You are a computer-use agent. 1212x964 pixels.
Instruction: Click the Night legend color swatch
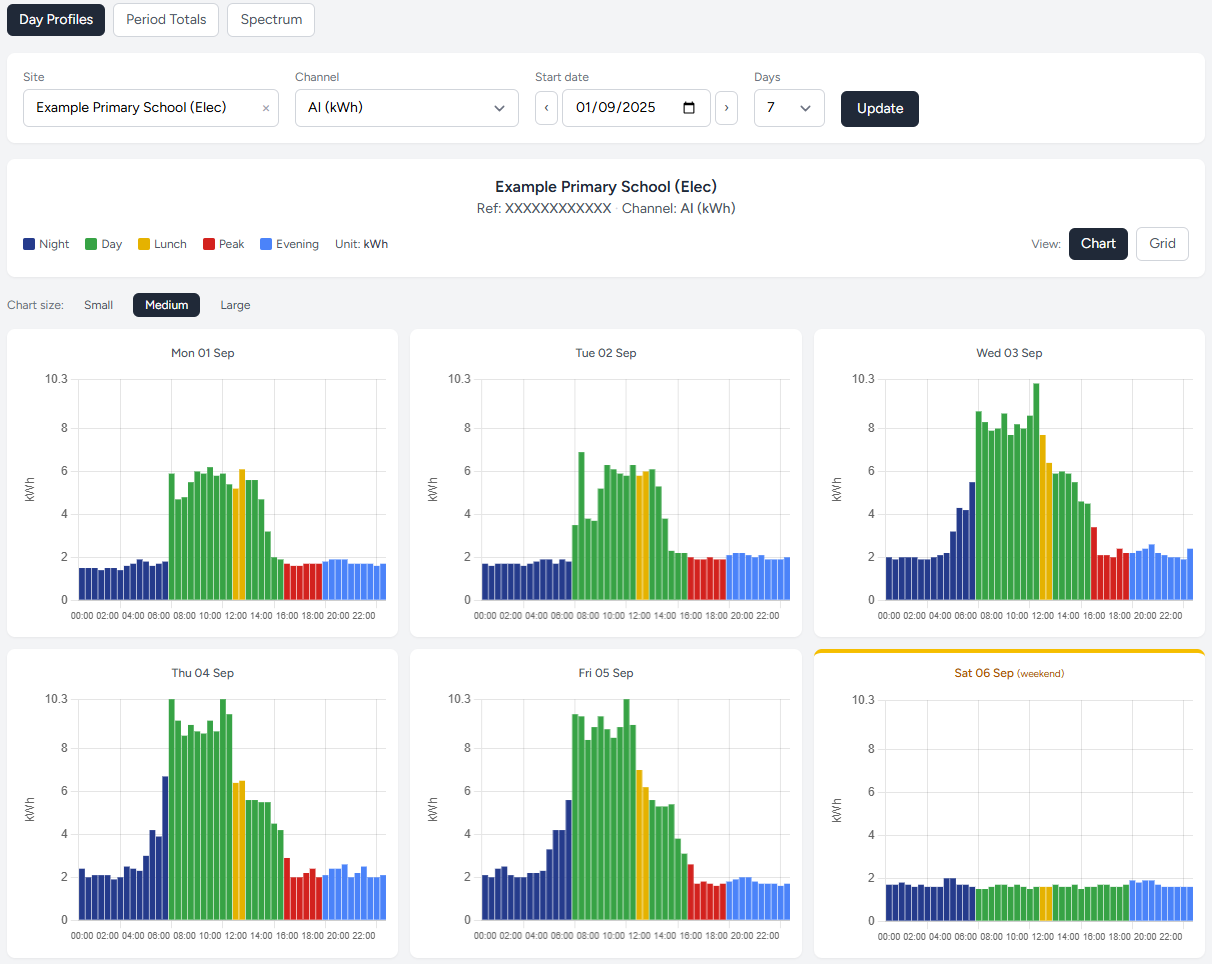coord(29,244)
